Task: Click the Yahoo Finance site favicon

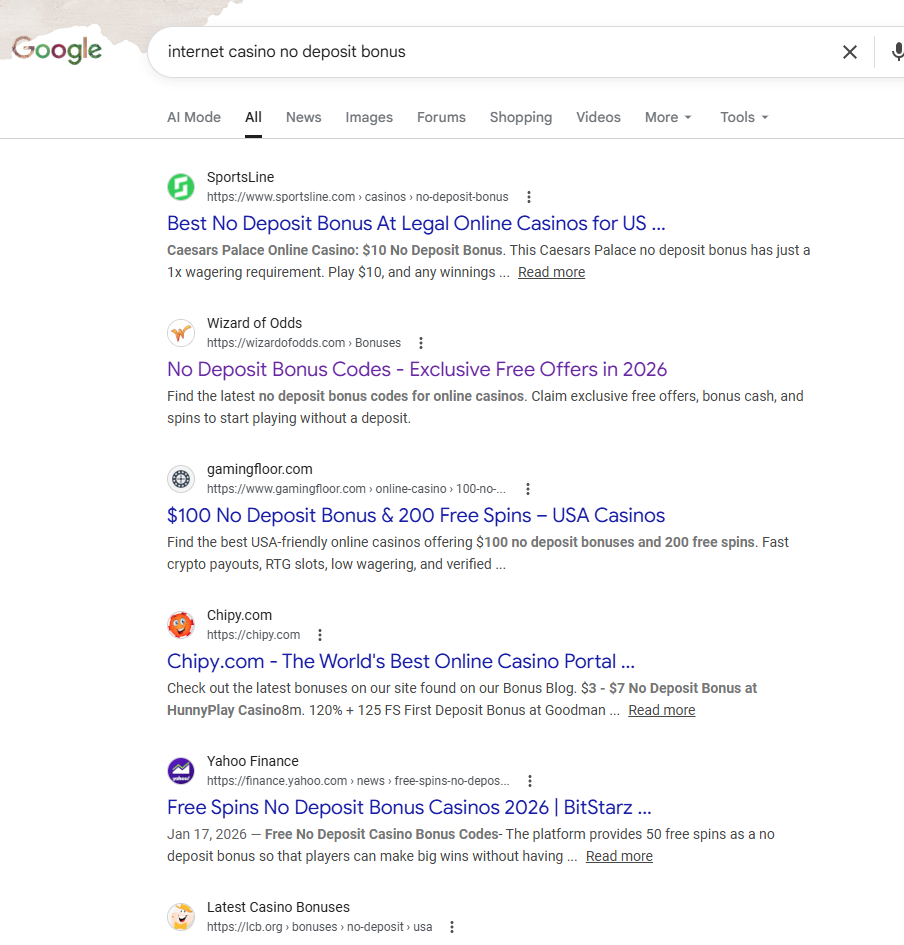Action: (x=181, y=771)
